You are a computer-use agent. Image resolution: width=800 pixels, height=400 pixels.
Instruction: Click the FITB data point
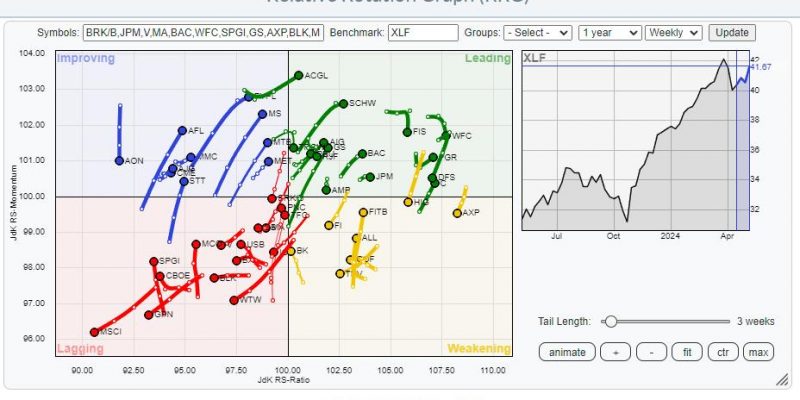[x=363, y=212]
